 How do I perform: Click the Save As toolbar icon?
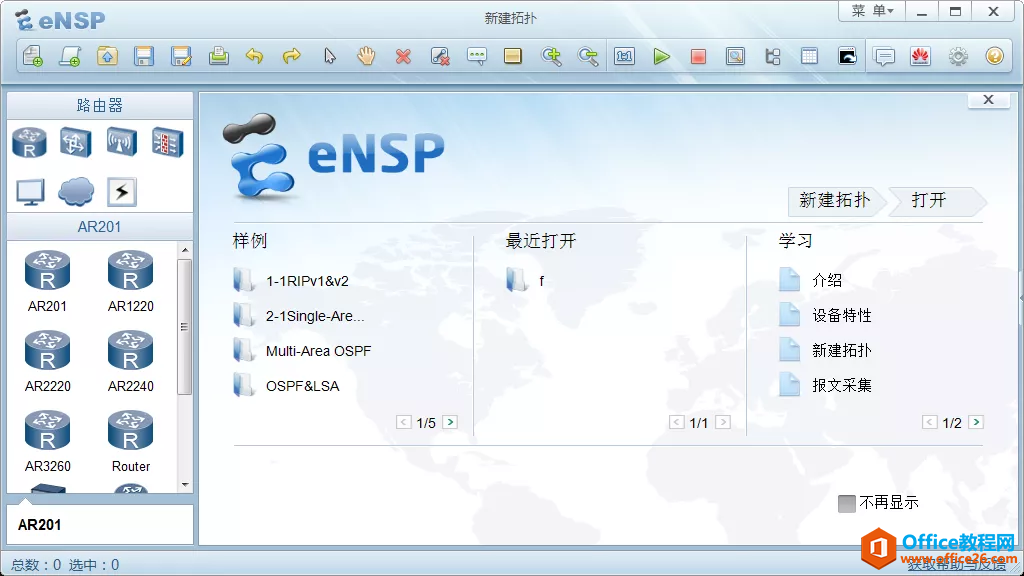[181, 56]
